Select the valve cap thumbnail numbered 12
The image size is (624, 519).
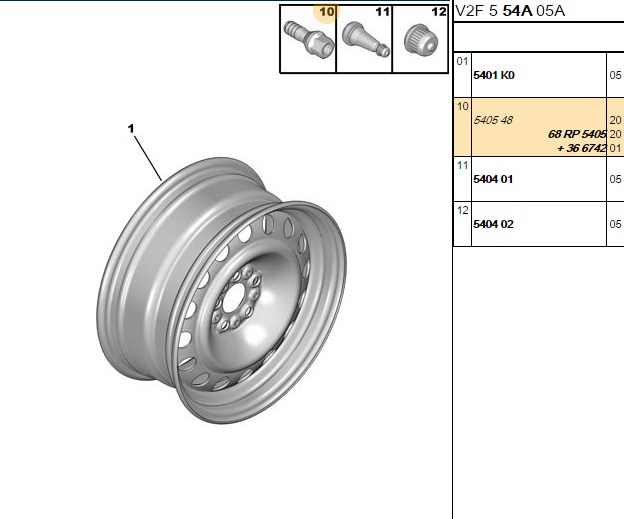[x=420, y=39]
